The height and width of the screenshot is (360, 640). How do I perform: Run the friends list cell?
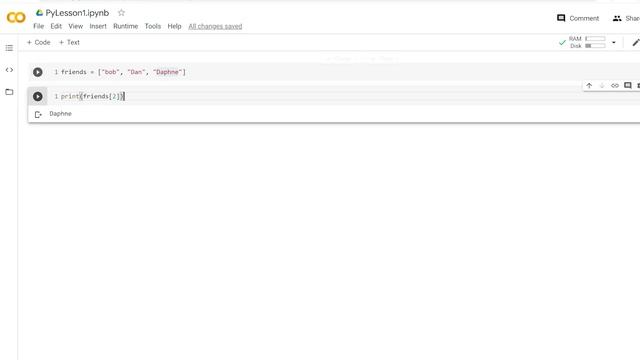pyautogui.click(x=38, y=72)
